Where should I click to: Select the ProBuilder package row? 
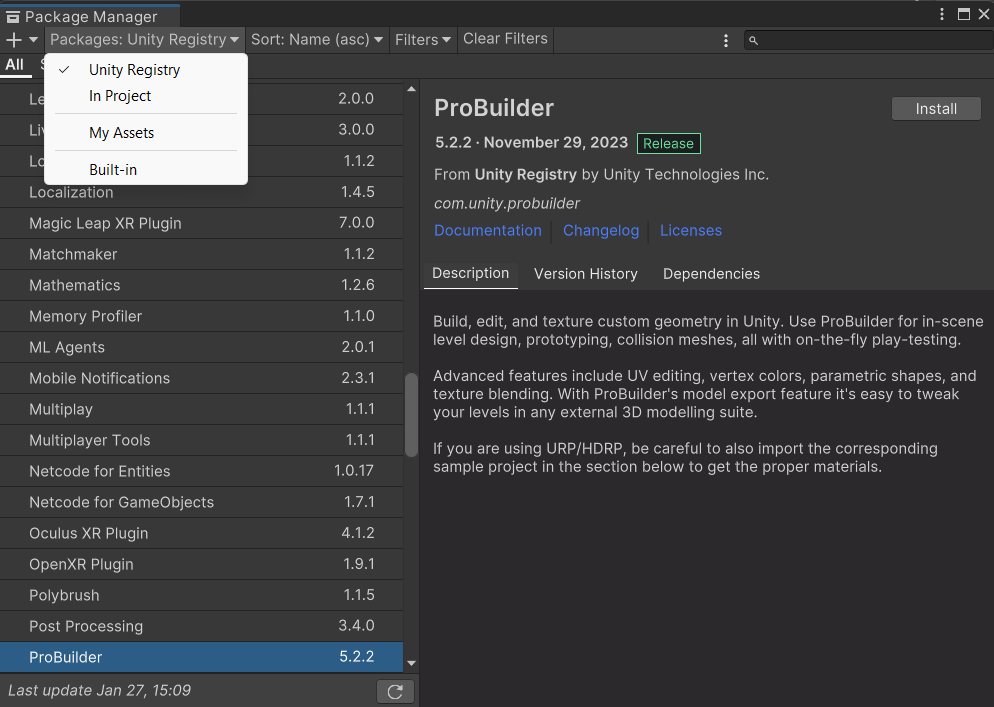[202, 658]
